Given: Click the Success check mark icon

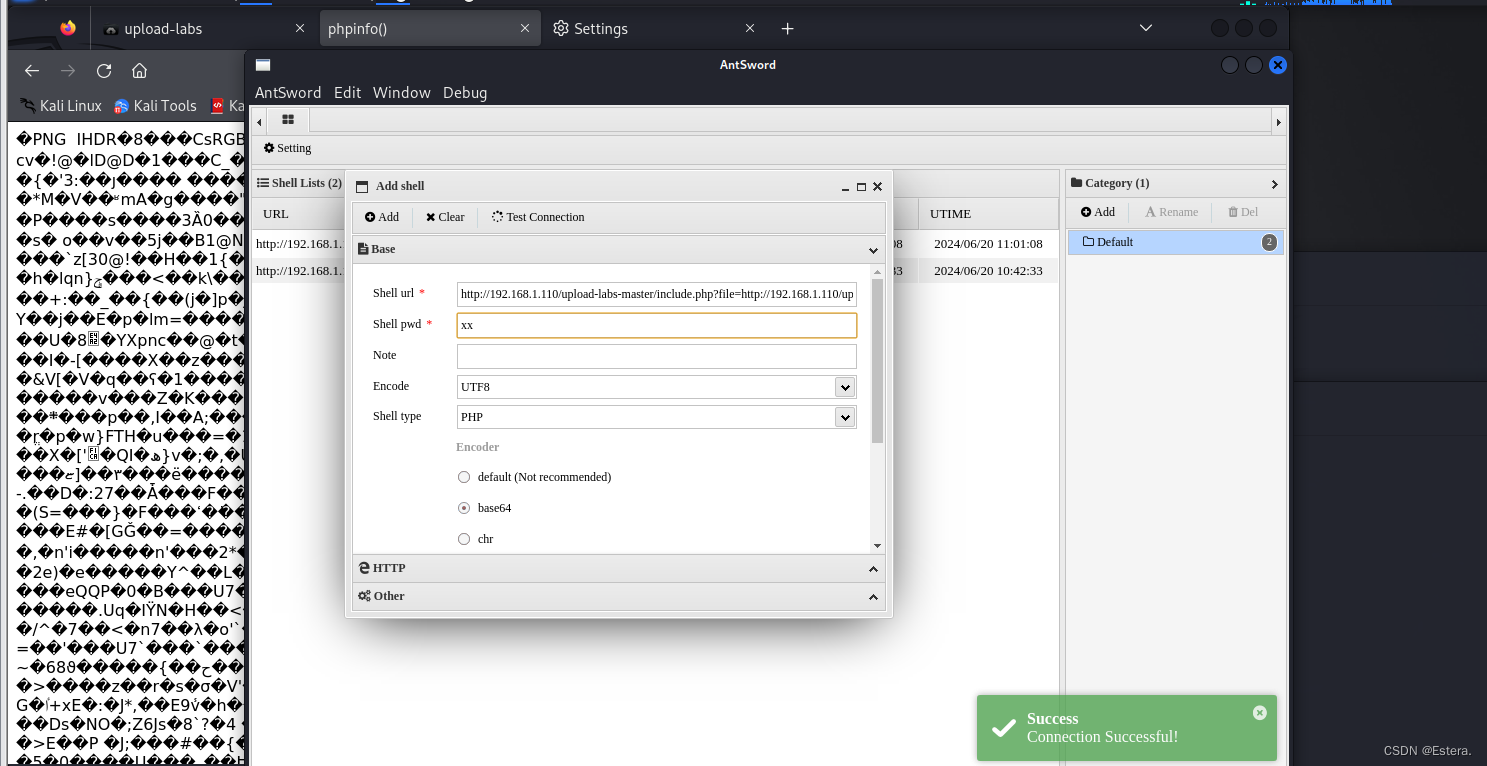Looking at the screenshot, I should 1004,728.
